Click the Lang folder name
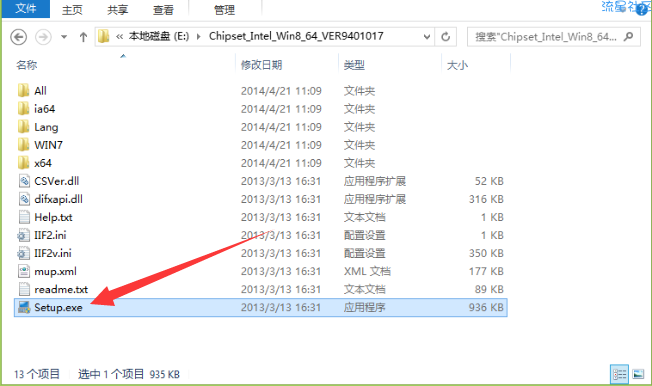The height and width of the screenshot is (386, 652). coord(46,127)
